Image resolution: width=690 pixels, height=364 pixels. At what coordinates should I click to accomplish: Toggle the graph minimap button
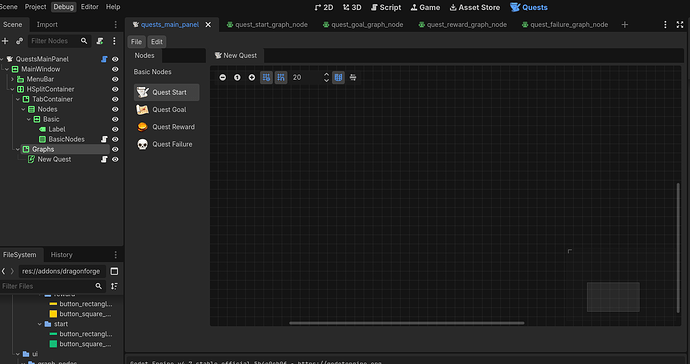(338, 77)
